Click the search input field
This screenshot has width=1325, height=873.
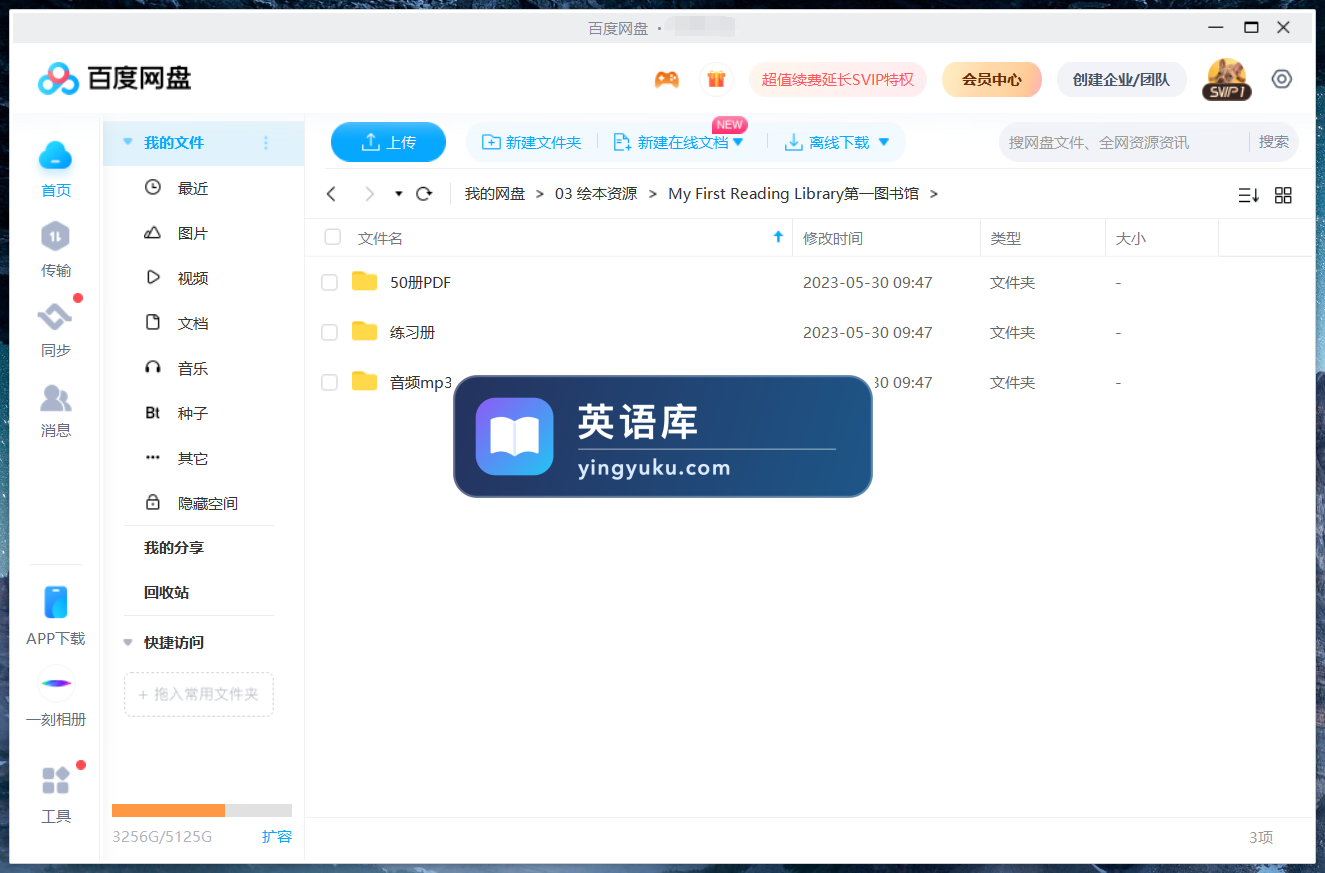[1123, 142]
